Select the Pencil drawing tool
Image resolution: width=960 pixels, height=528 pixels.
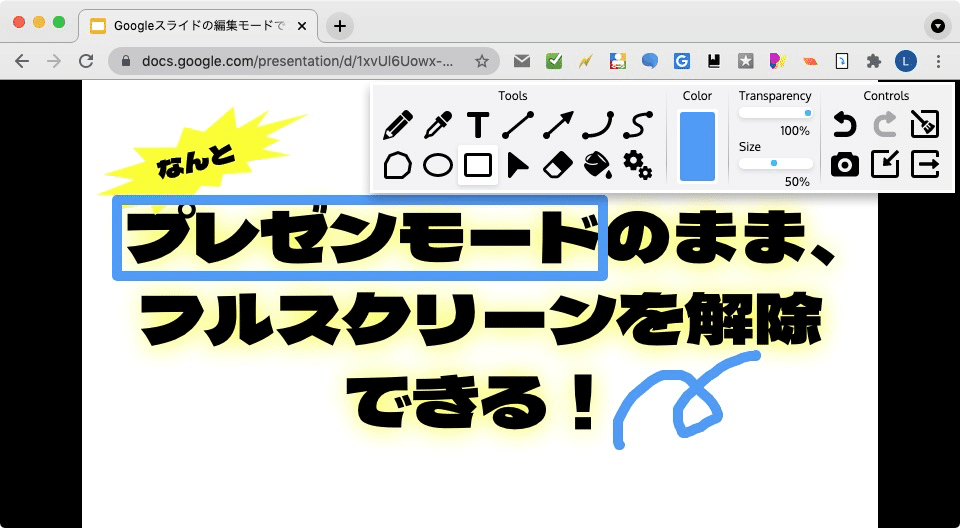(398, 126)
